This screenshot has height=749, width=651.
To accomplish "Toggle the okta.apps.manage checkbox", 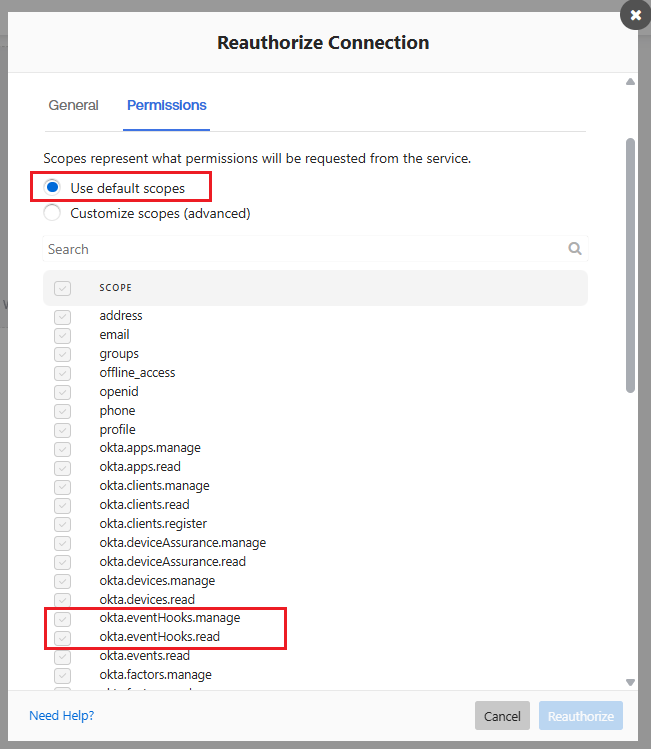I will pos(63,449).
